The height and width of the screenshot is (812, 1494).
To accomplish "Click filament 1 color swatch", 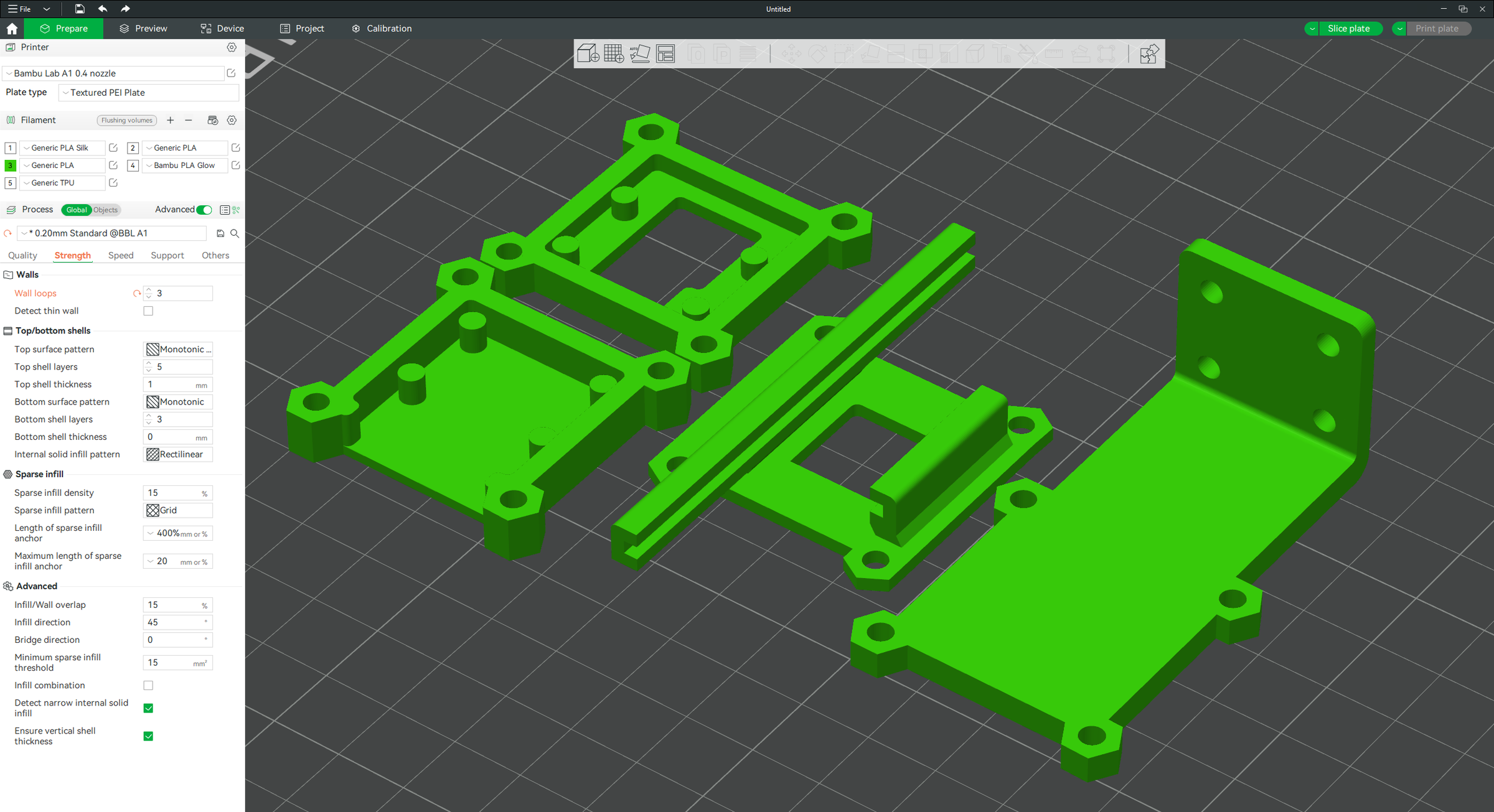I will pyautogui.click(x=10, y=147).
